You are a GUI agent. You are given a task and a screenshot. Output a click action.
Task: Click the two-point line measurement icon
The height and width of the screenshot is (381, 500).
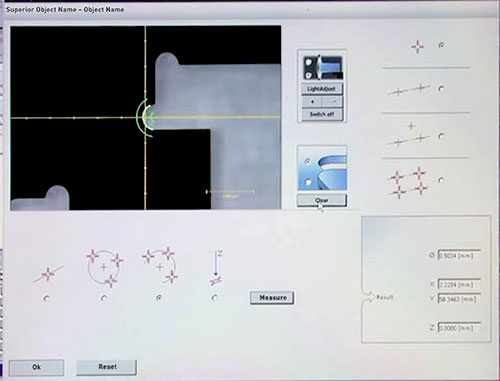[x=409, y=89]
